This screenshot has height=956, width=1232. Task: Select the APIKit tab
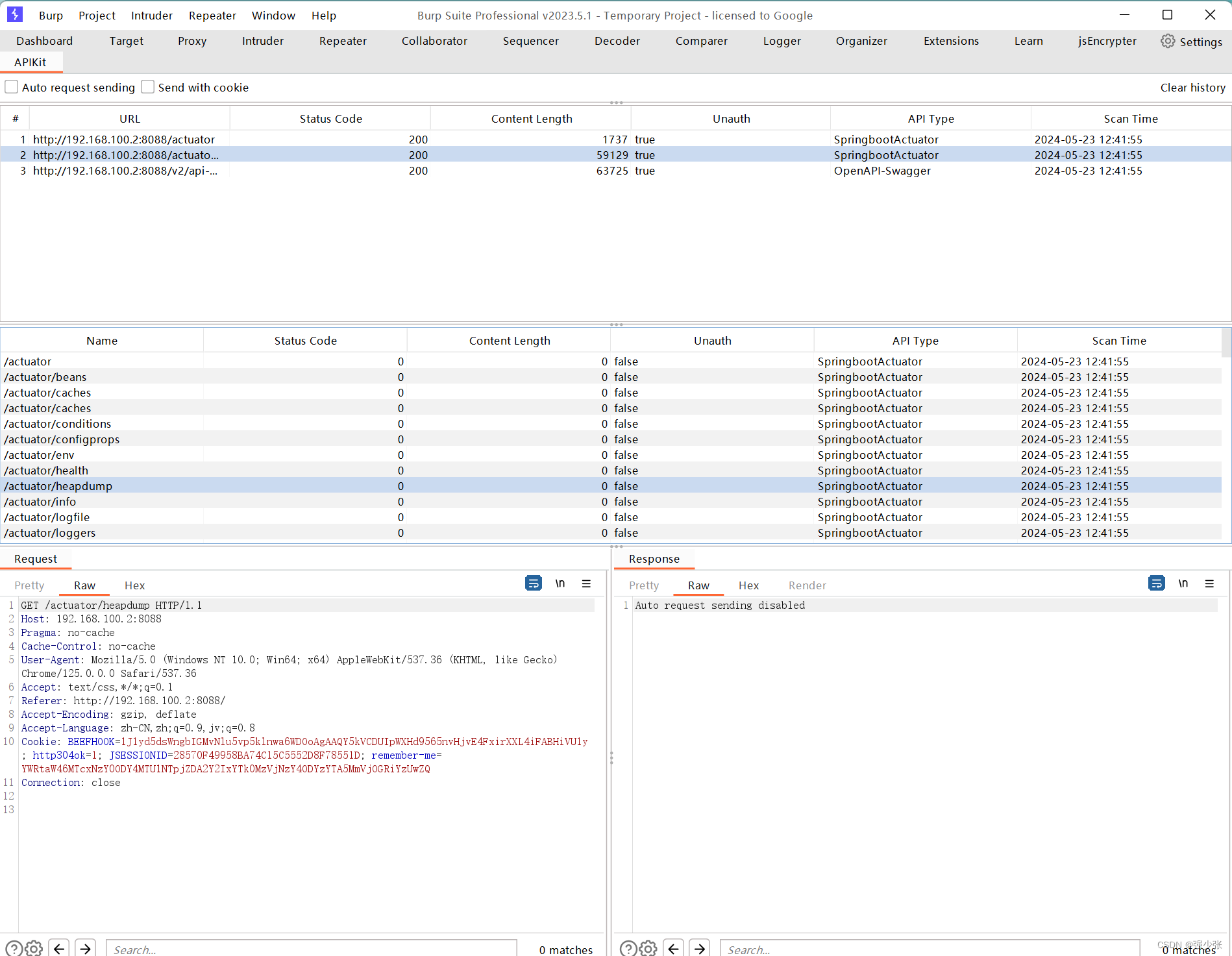tap(31, 62)
